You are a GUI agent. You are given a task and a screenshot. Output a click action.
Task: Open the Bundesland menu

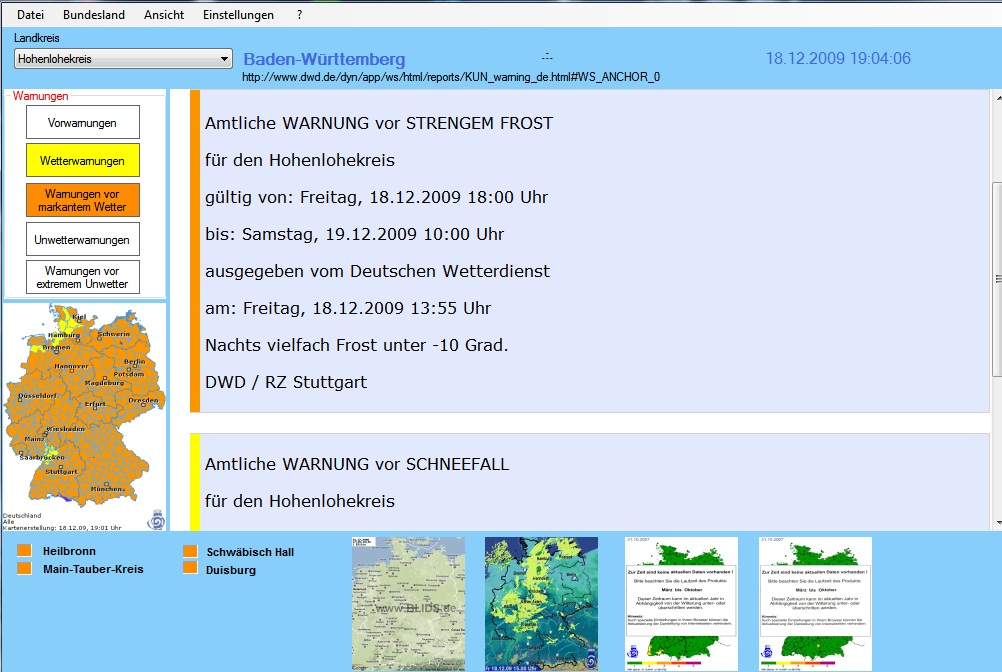point(94,15)
